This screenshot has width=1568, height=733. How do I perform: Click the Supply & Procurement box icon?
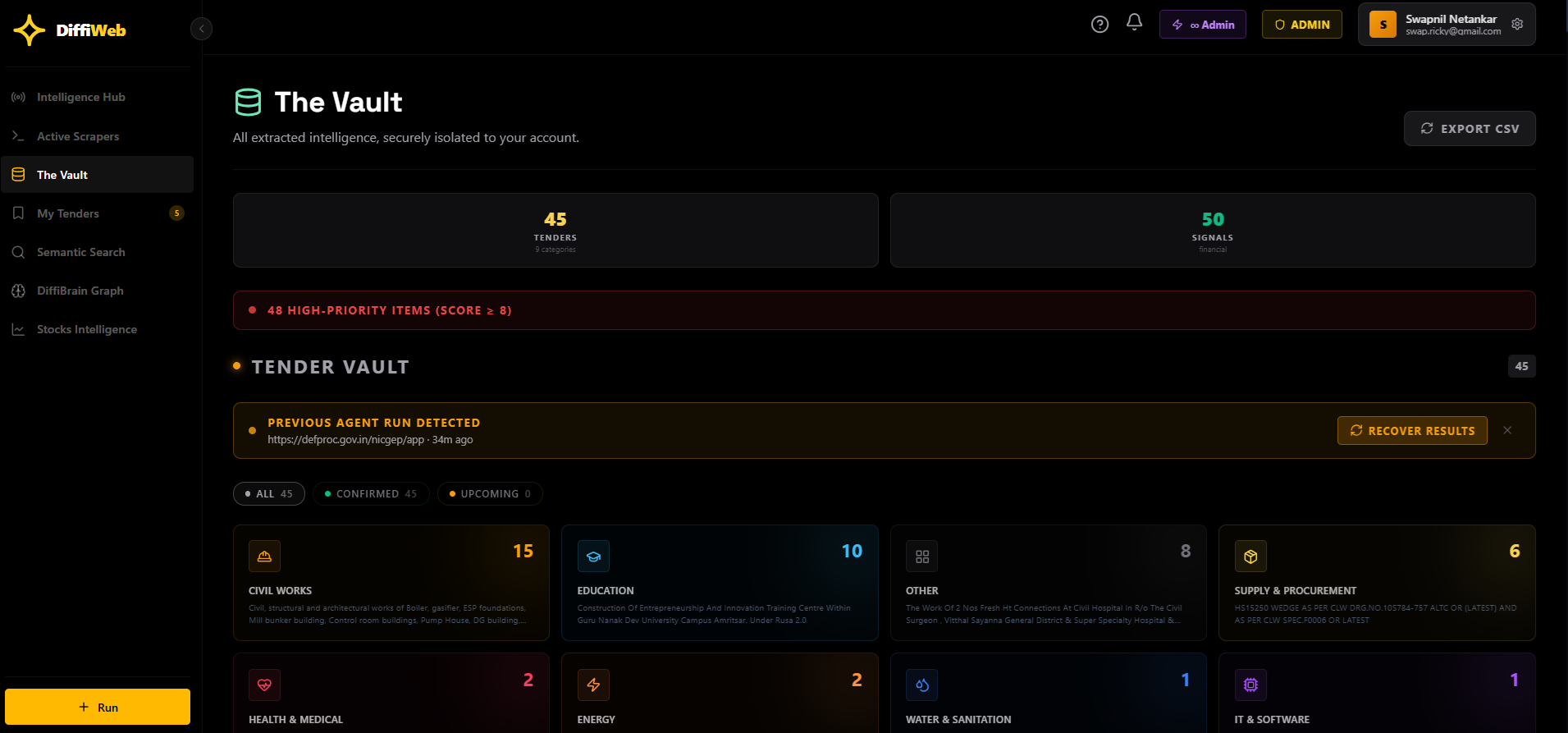click(x=1250, y=557)
